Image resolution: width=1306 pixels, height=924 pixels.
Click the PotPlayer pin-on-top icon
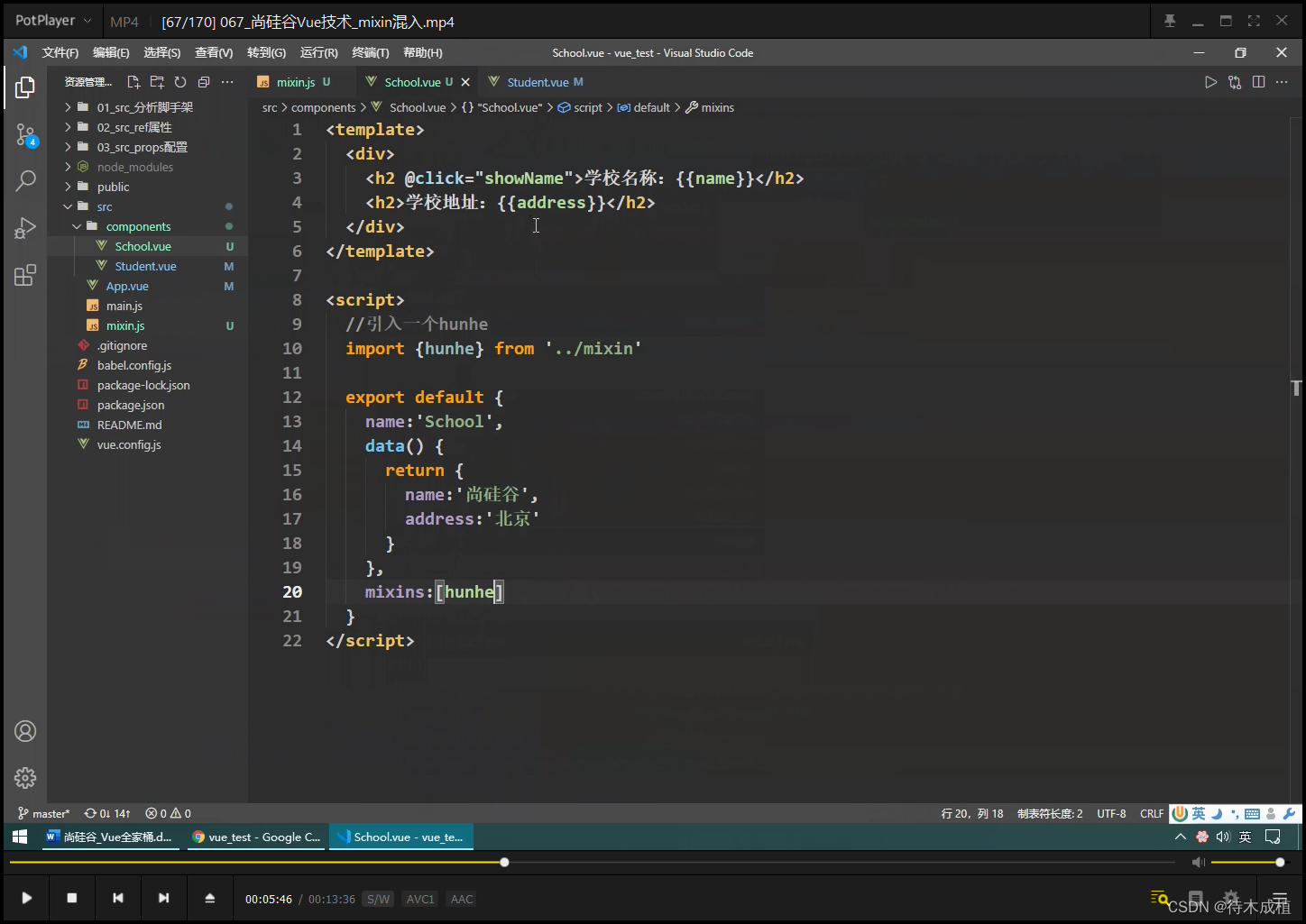[1170, 21]
